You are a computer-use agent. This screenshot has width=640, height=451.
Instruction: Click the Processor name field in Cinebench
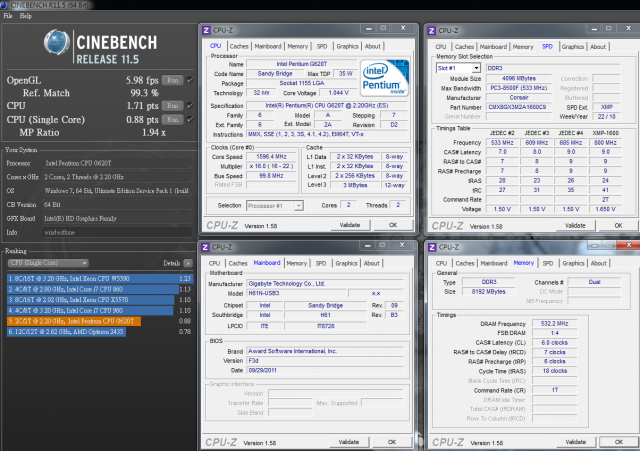pyautogui.click(x=117, y=163)
